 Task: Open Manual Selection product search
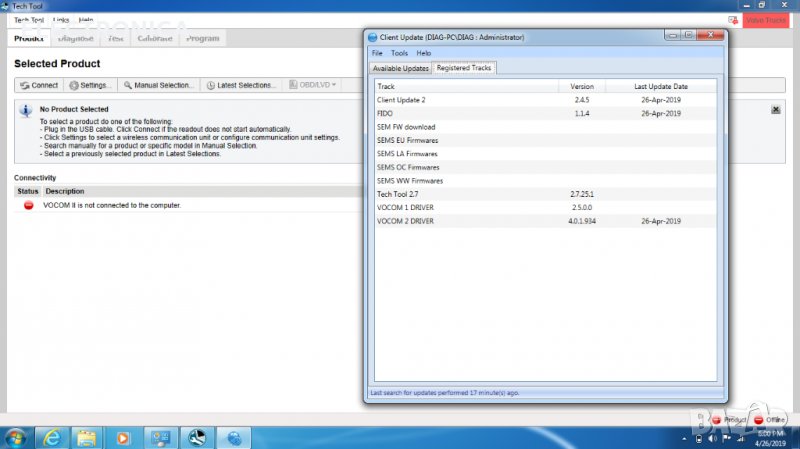(x=159, y=85)
